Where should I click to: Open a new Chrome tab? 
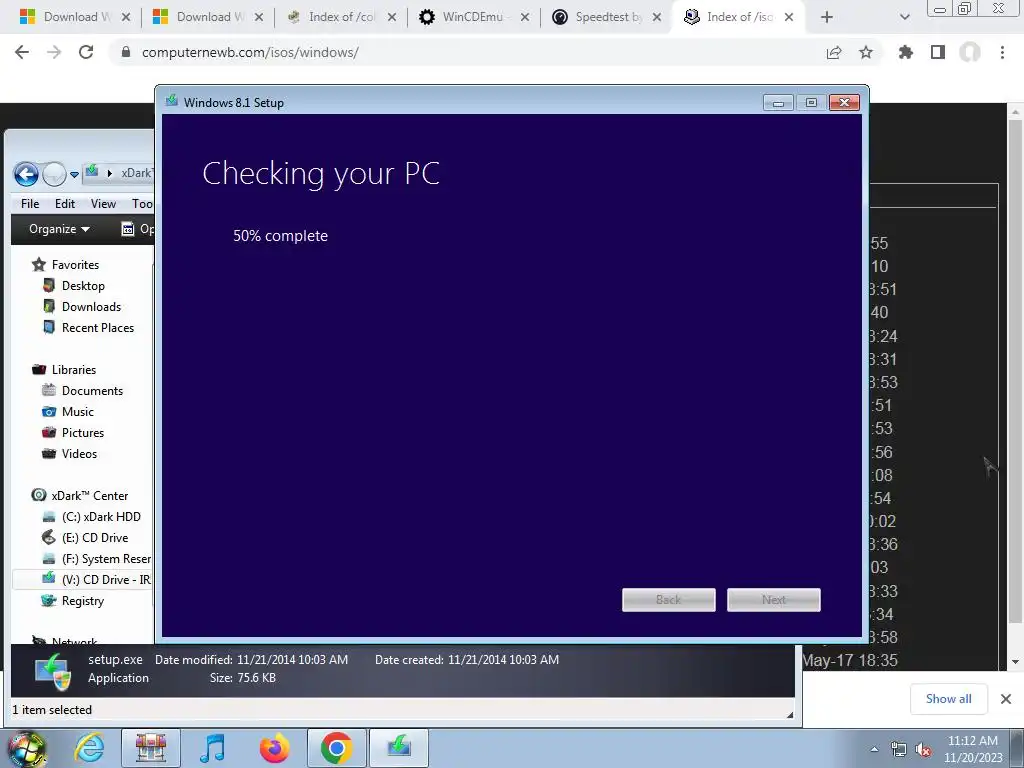pyautogui.click(x=827, y=17)
